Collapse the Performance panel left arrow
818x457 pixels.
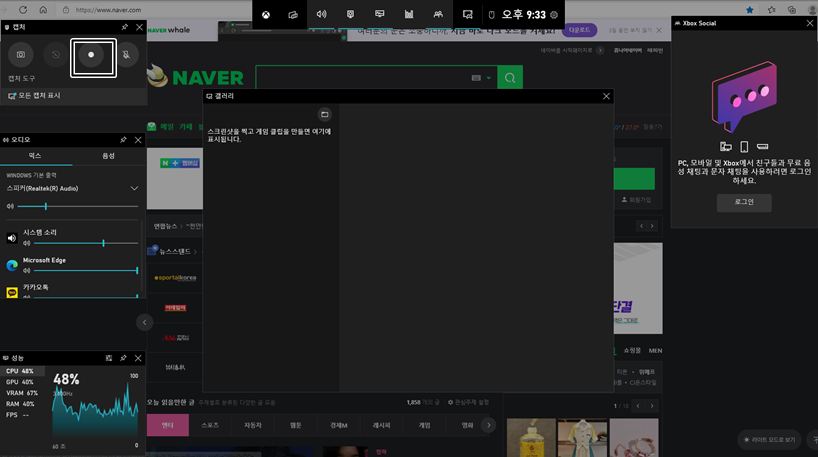coord(145,322)
